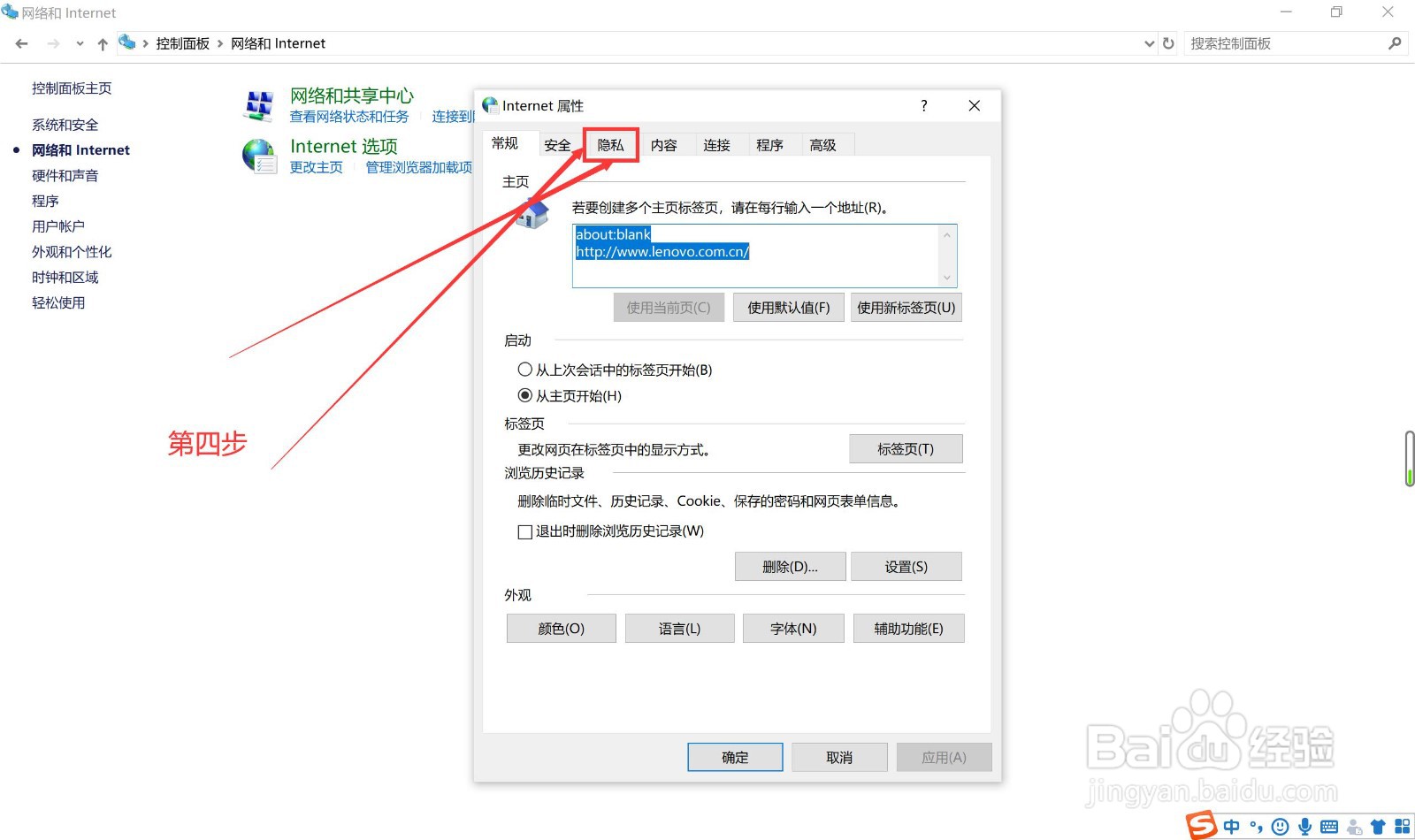Click the Sogou input method S icon
This screenshot has height=840, width=1415.
(1201, 826)
